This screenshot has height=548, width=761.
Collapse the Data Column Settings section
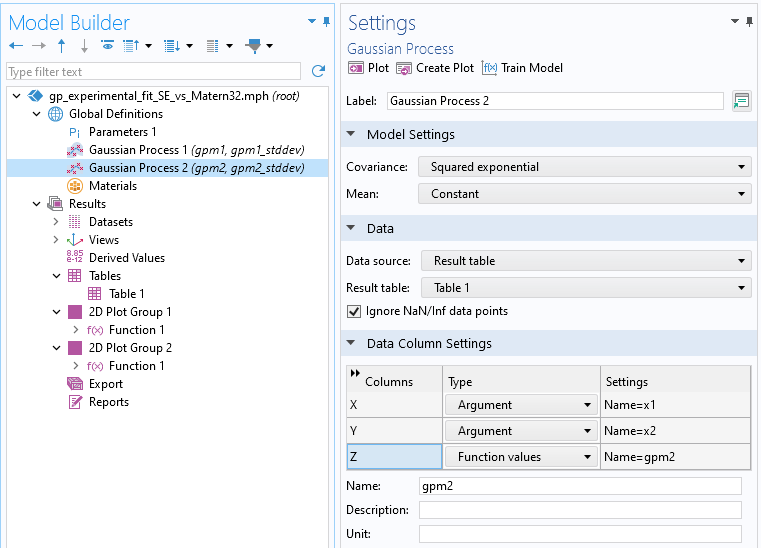351,343
